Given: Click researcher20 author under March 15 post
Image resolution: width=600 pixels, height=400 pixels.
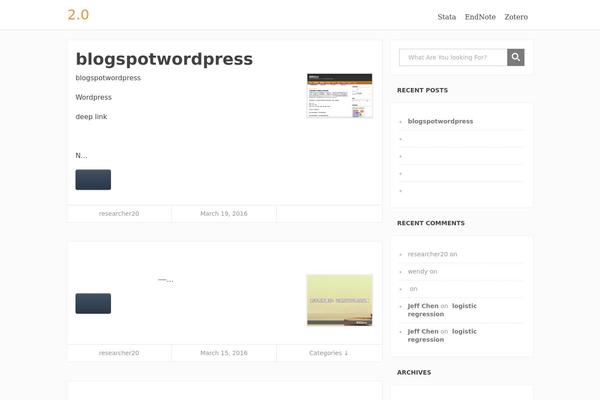Looking at the screenshot, I should click(119, 353).
